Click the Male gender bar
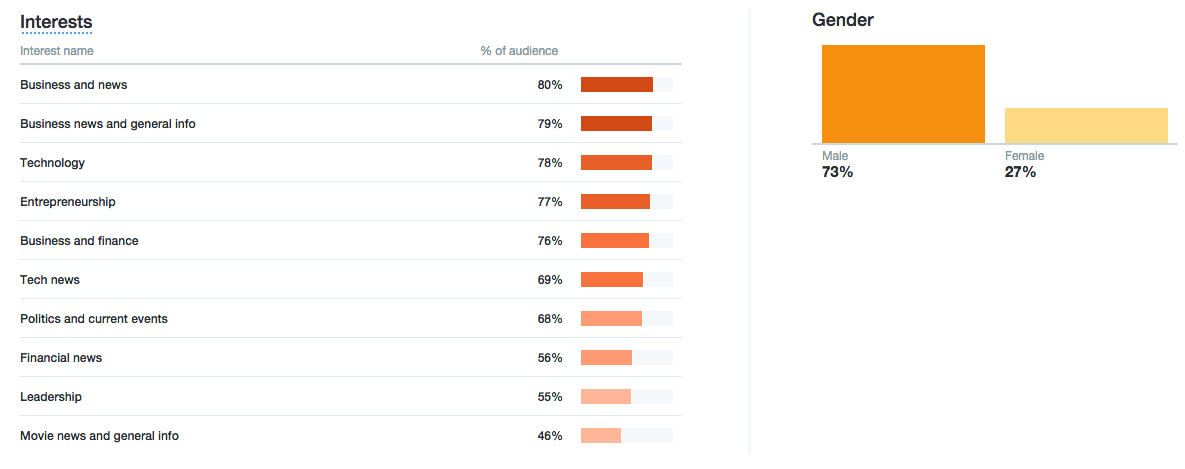This screenshot has height=469, width=1185. [x=903, y=94]
